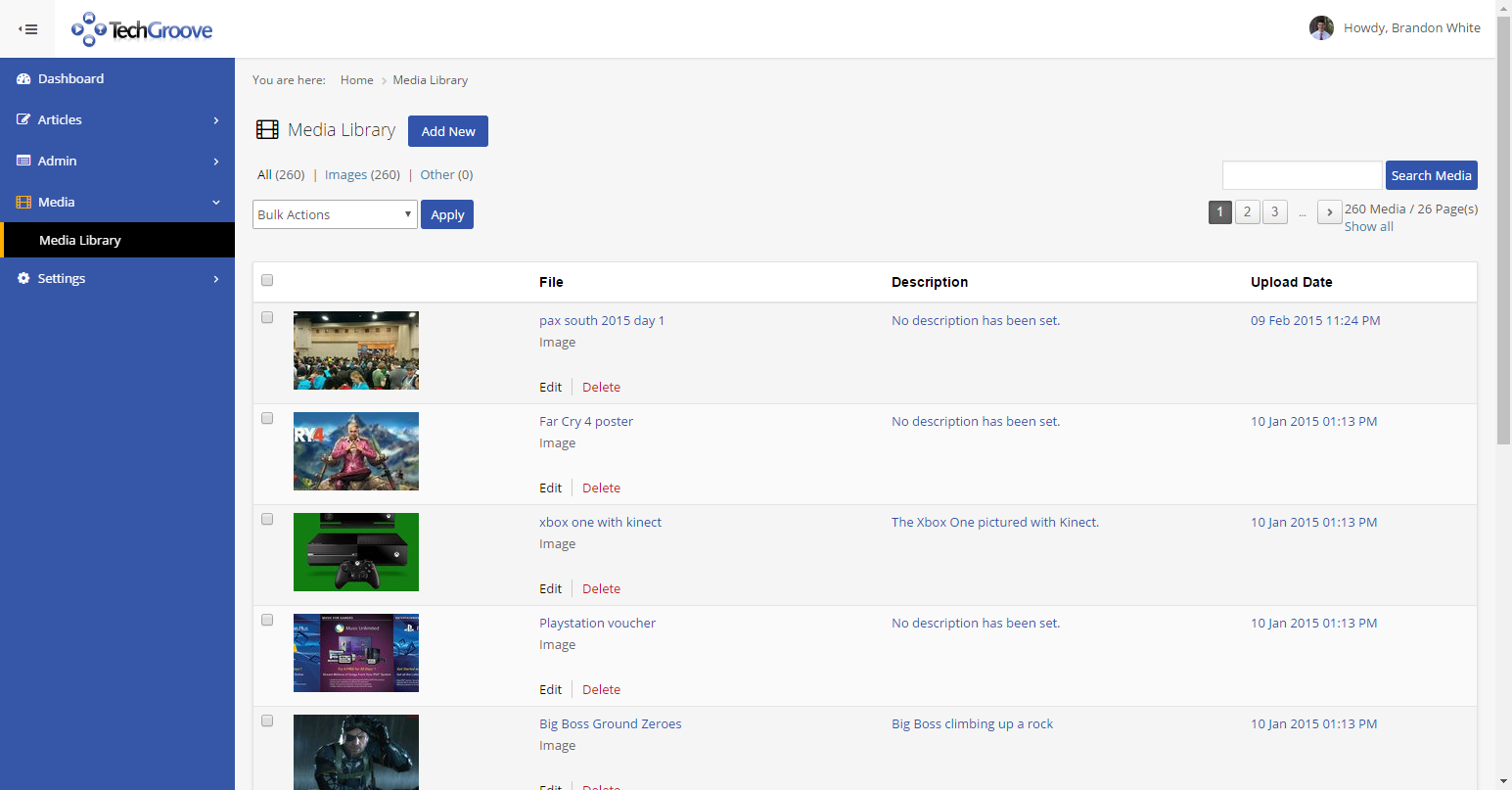Viewport: 1512px width, 790px height.
Task: Open the Dashboard gauge icon
Action: (x=23, y=79)
